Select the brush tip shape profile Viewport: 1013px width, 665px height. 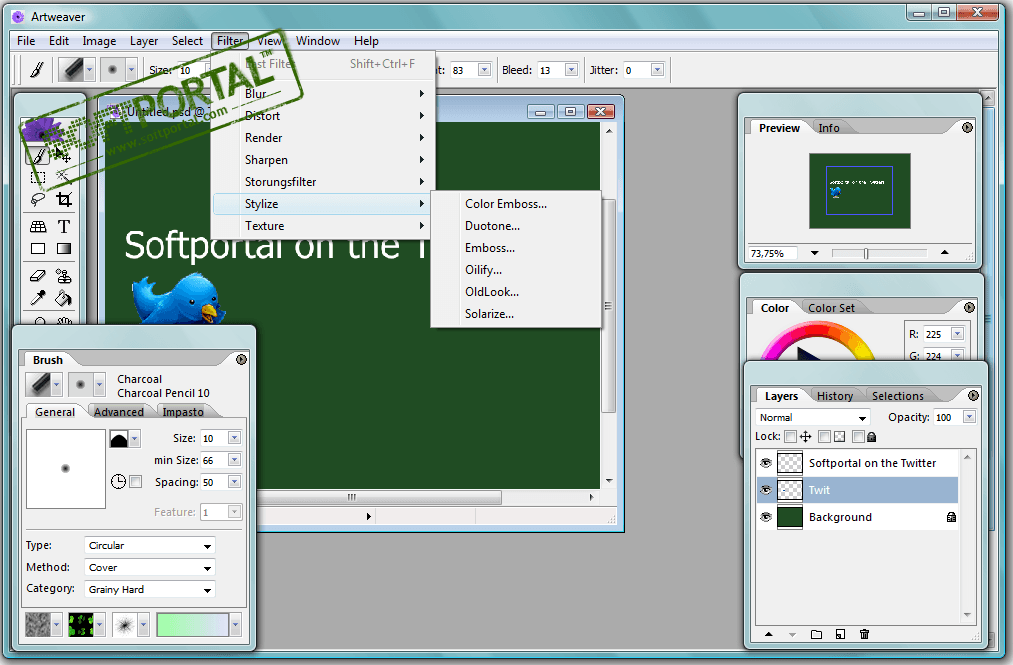pyautogui.click(x=119, y=439)
